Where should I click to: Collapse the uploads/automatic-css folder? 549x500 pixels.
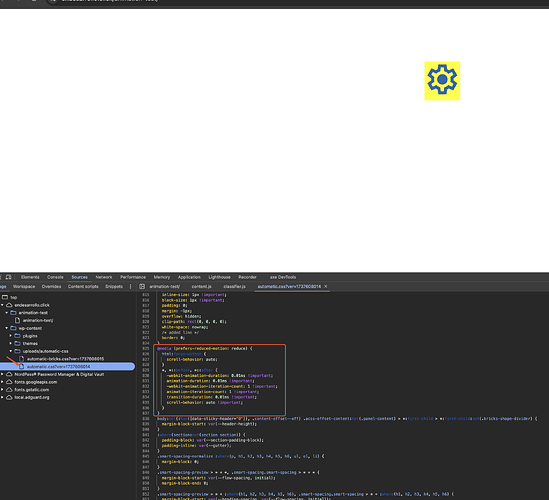tap(11, 351)
